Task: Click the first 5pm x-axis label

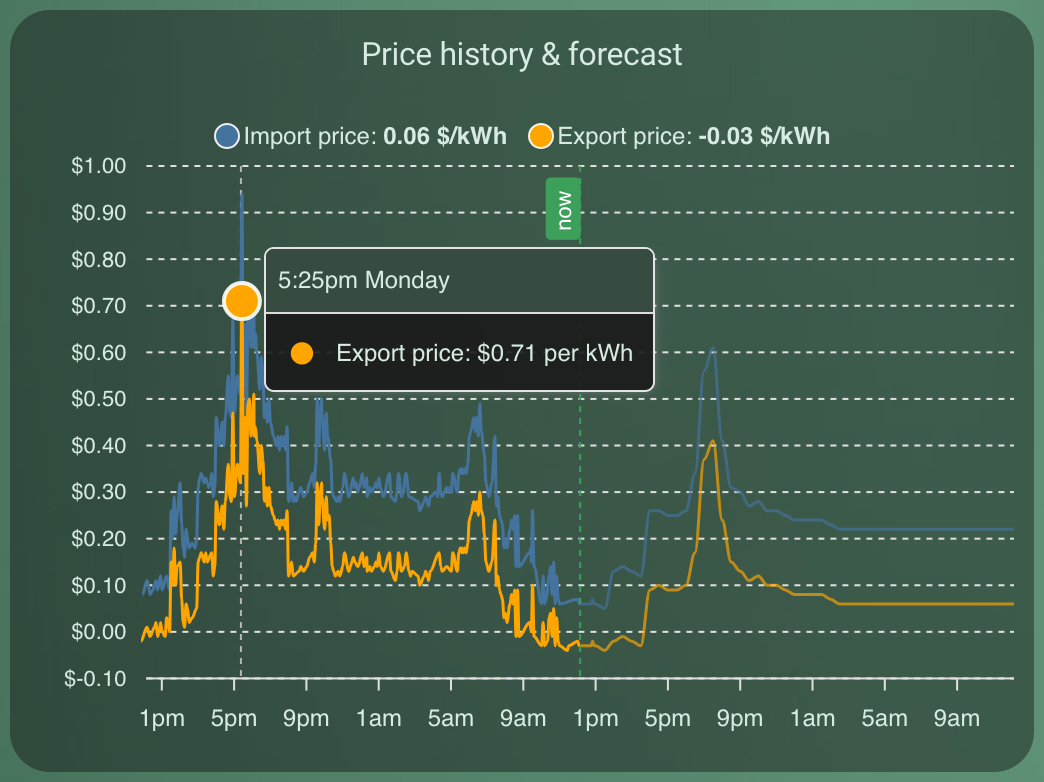Action: pyautogui.click(x=234, y=719)
